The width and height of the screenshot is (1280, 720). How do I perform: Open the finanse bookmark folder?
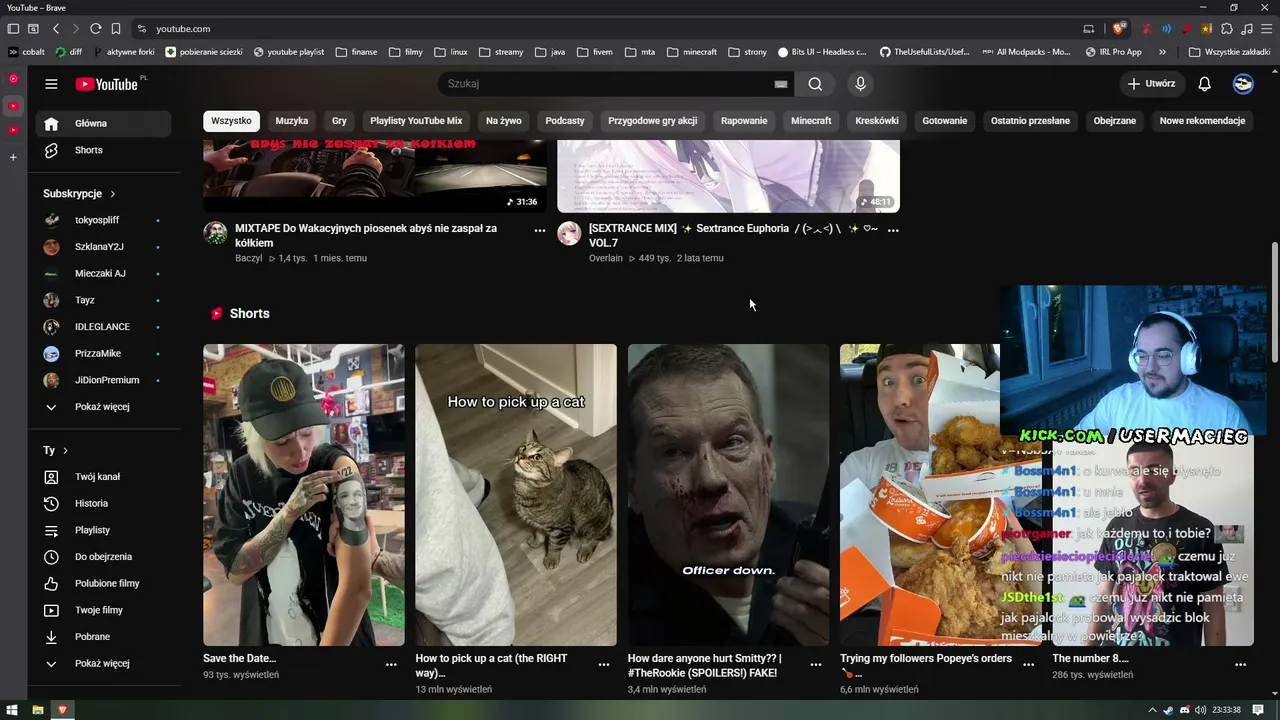357,52
